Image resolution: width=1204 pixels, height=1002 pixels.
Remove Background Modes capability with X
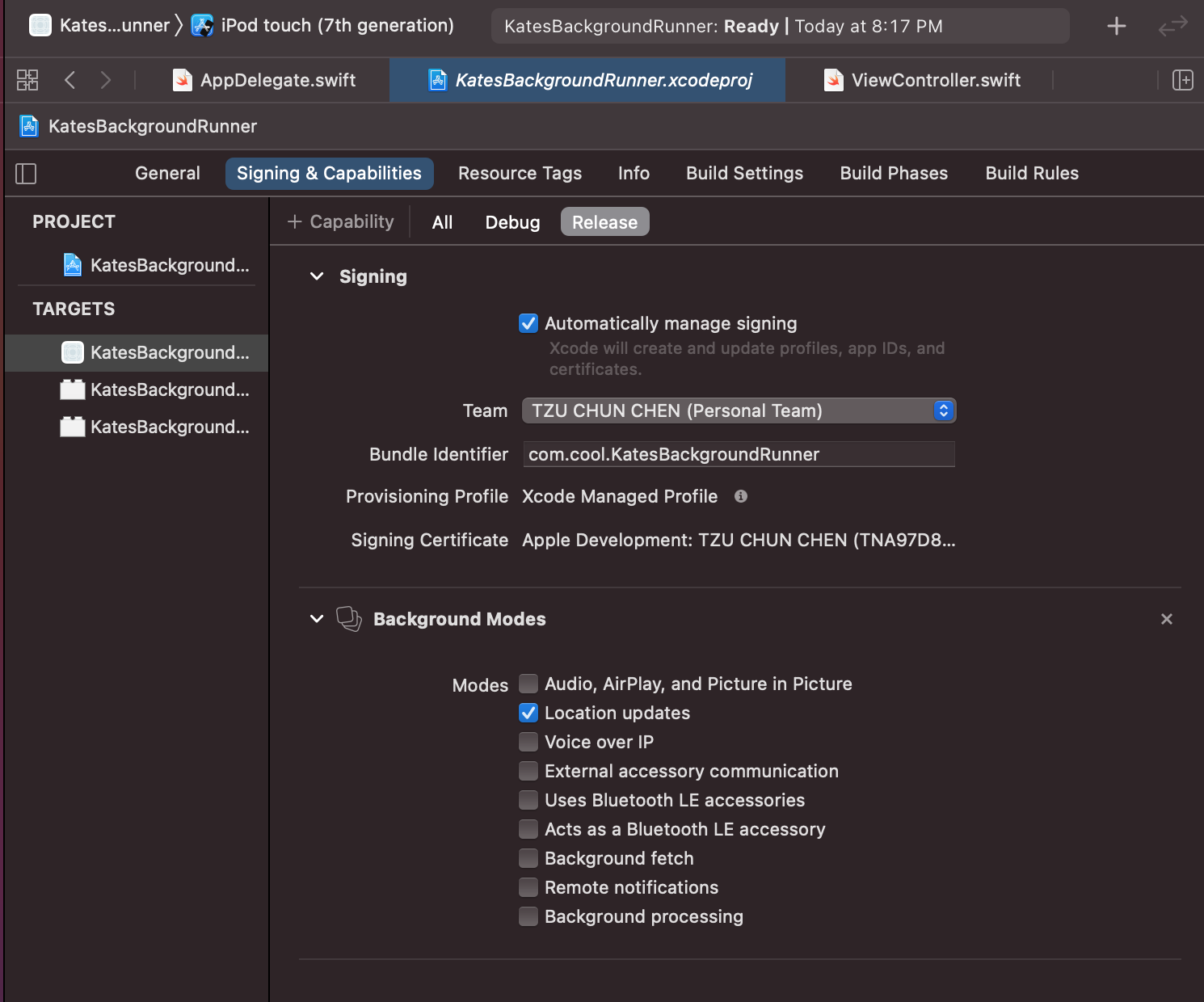pyautogui.click(x=1166, y=619)
